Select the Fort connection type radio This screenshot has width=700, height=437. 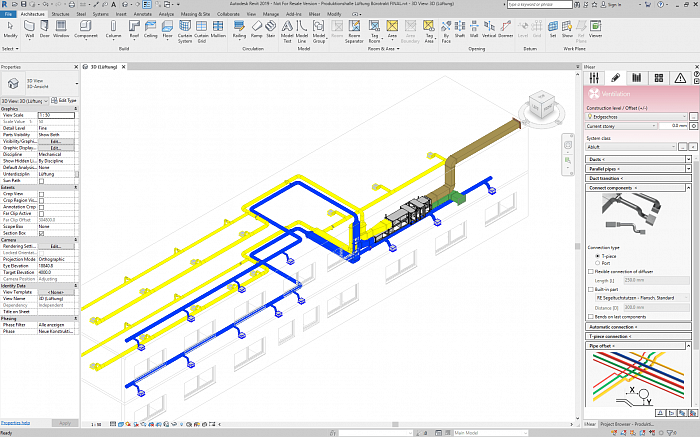(x=597, y=263)
